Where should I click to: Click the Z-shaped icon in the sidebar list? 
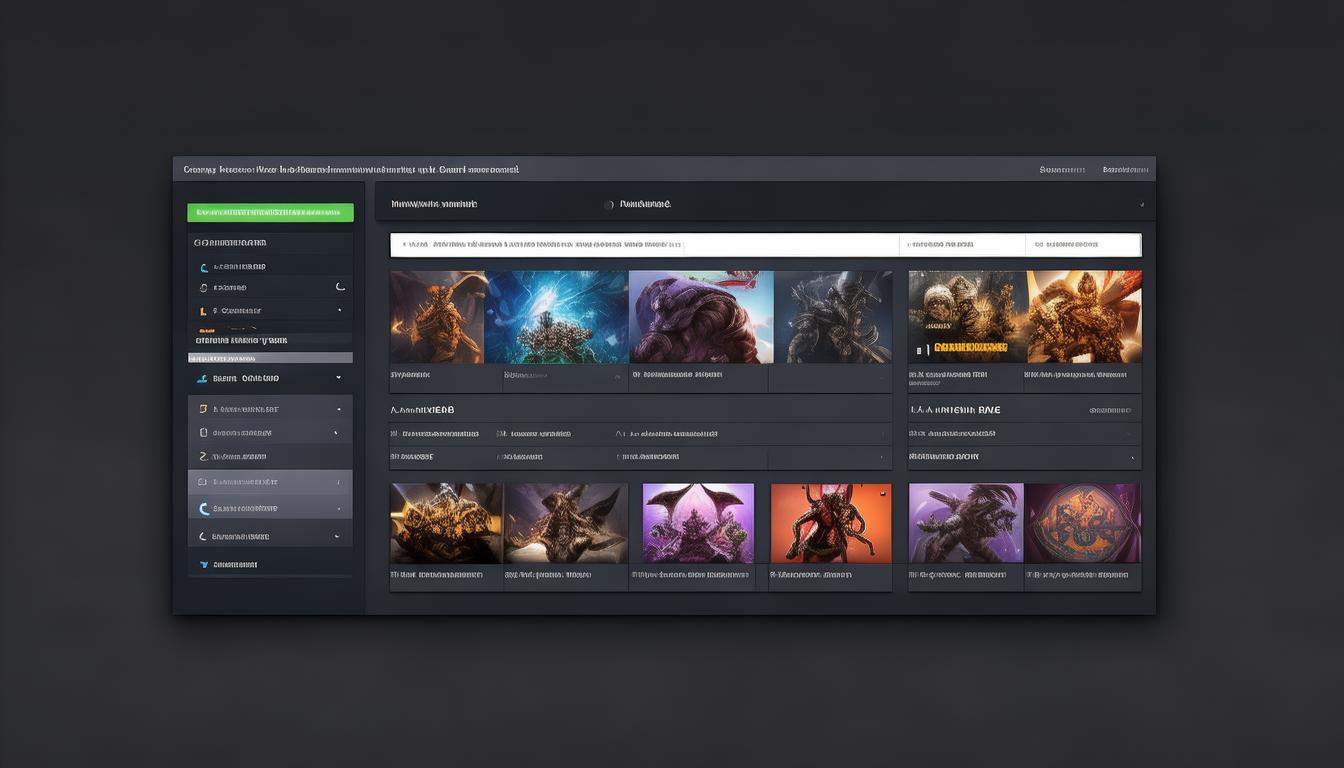pyautogui.click(x=203, y=457)
